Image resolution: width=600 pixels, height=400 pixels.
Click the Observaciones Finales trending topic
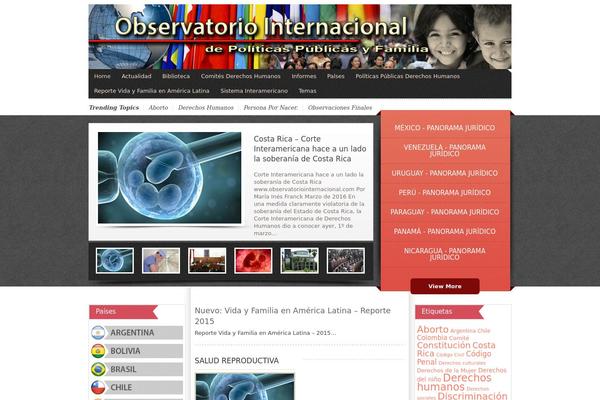pos(340,108)
